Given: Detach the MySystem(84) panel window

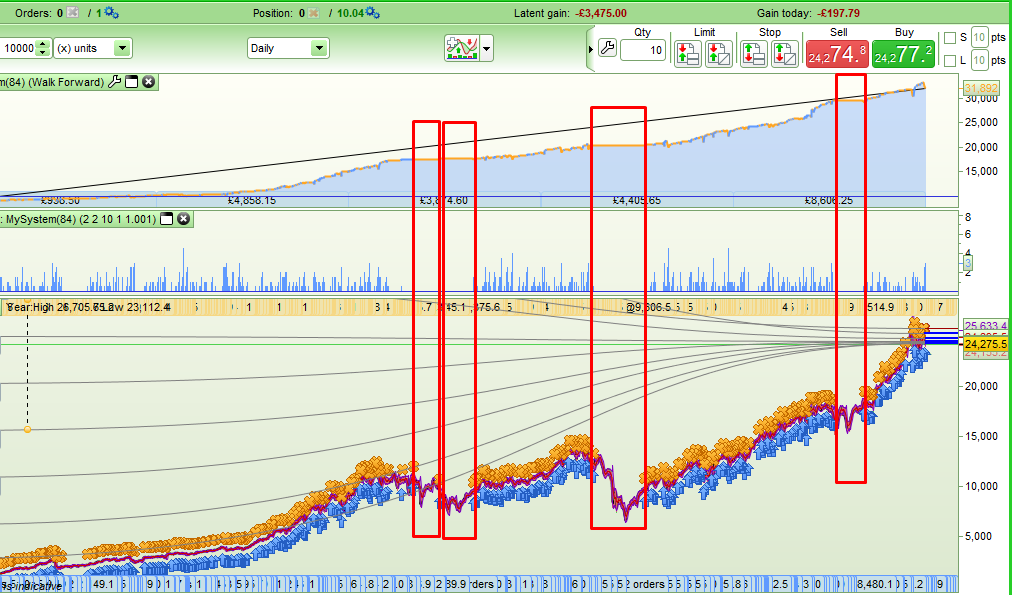Looking at the screenshot, I should click(x=166, y=218).
